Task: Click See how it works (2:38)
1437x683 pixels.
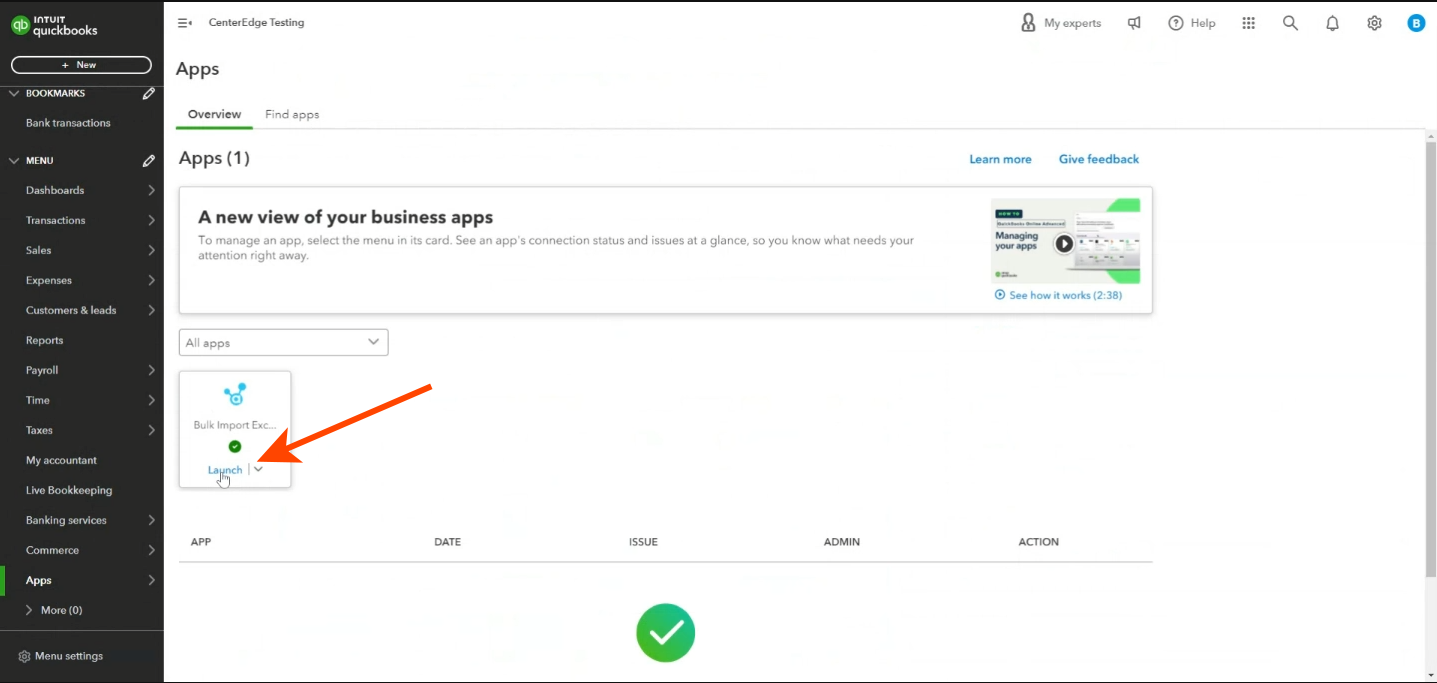Action: [x=1058, y=295]
